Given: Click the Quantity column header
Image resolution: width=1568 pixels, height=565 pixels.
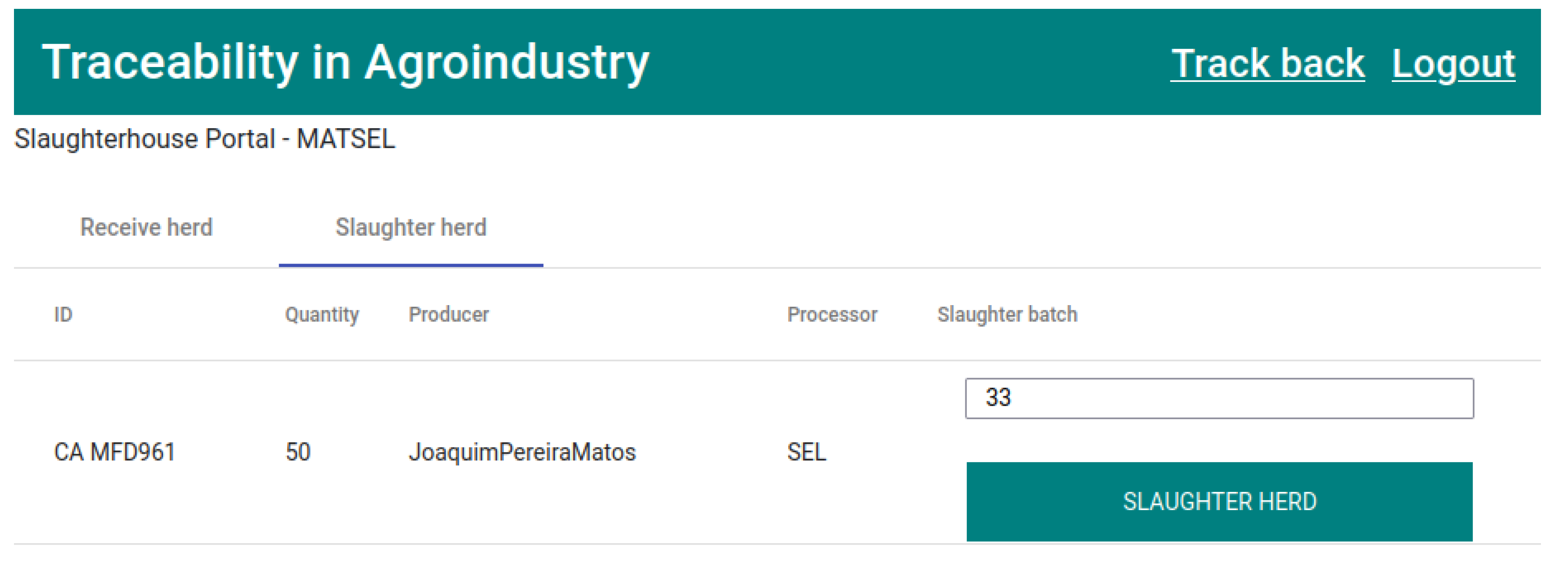Looking at the screenshot, I should (322, 314).
